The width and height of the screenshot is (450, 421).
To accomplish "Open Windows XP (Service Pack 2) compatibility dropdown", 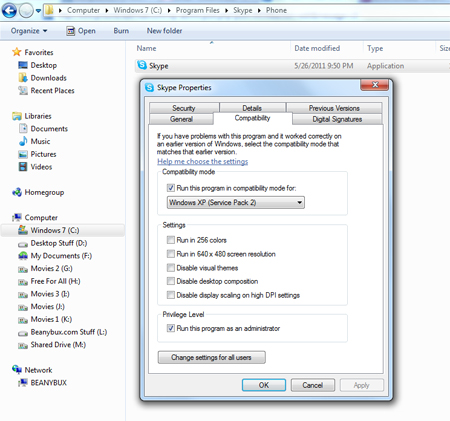I will [x=235, y=202].
